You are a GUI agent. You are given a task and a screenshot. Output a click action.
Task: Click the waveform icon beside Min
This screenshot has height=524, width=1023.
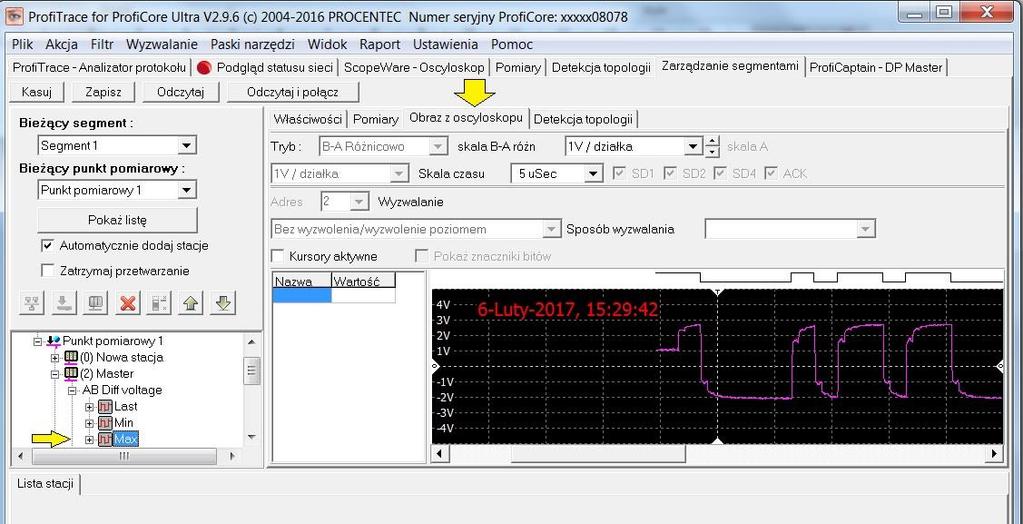(104, 423)
